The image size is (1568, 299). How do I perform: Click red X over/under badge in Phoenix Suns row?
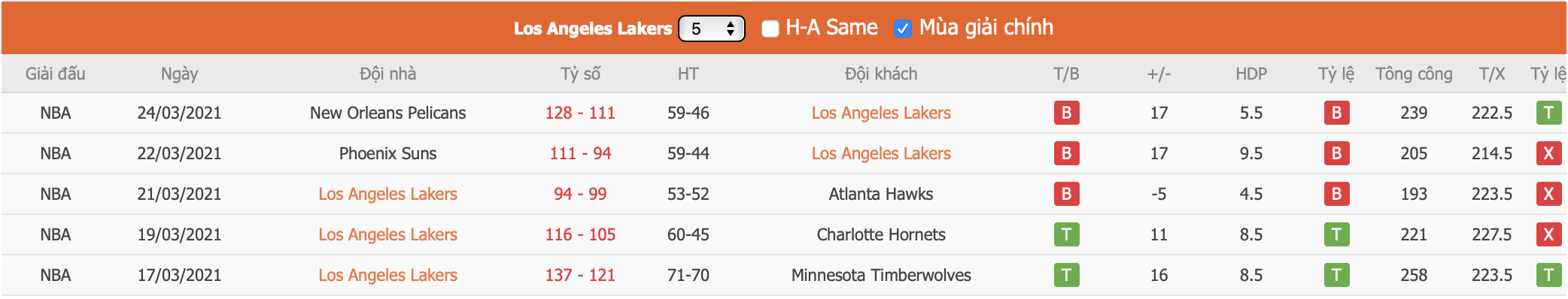tap(1548, 153)
